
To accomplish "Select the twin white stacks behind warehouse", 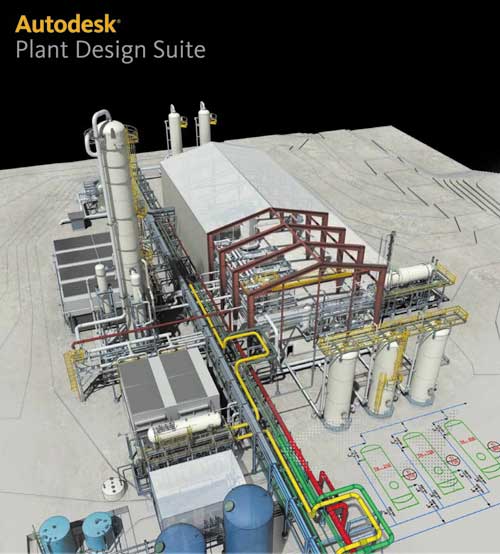I will coord(190,126).
